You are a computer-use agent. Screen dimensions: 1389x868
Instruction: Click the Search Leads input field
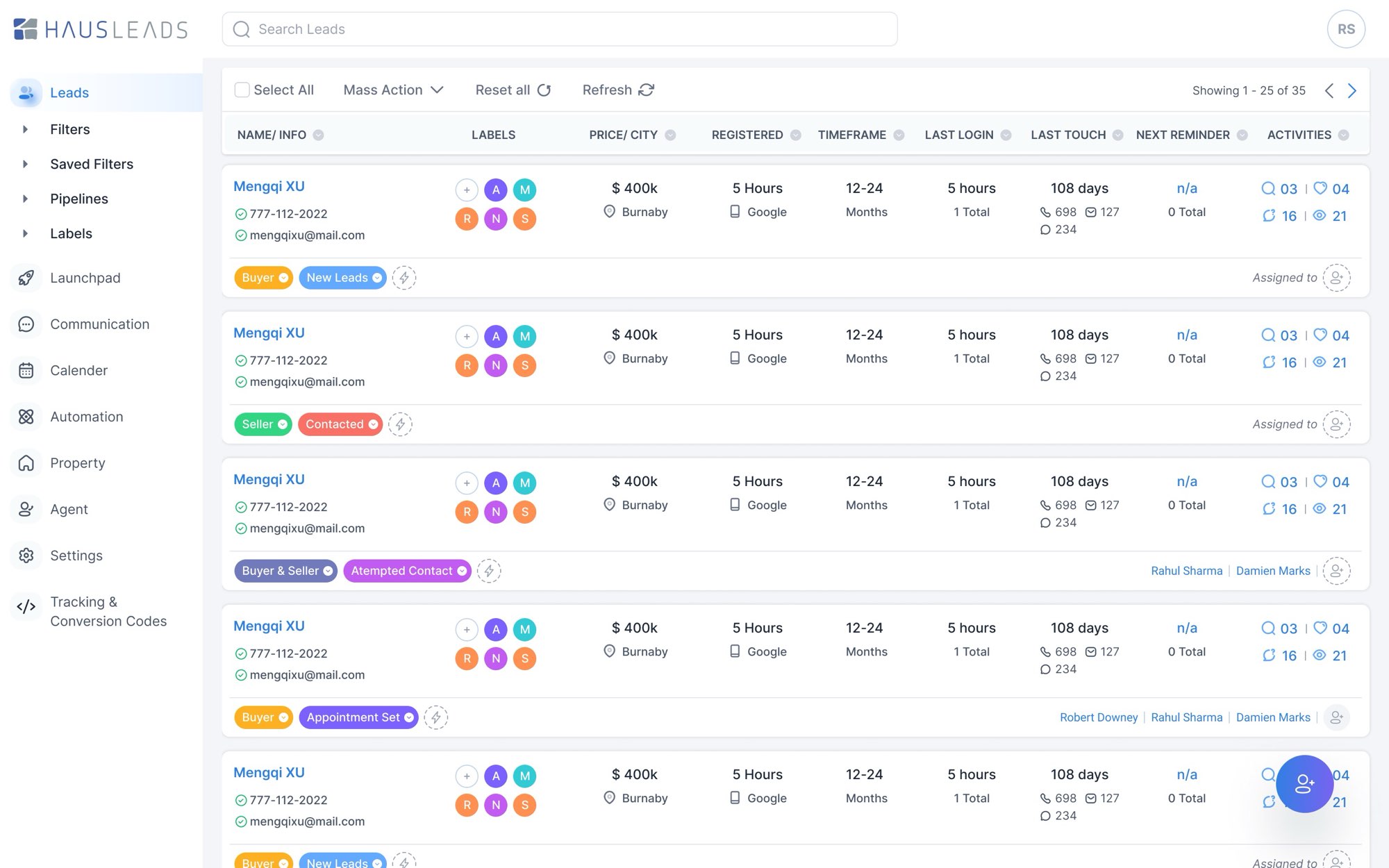tap(560, 29)
